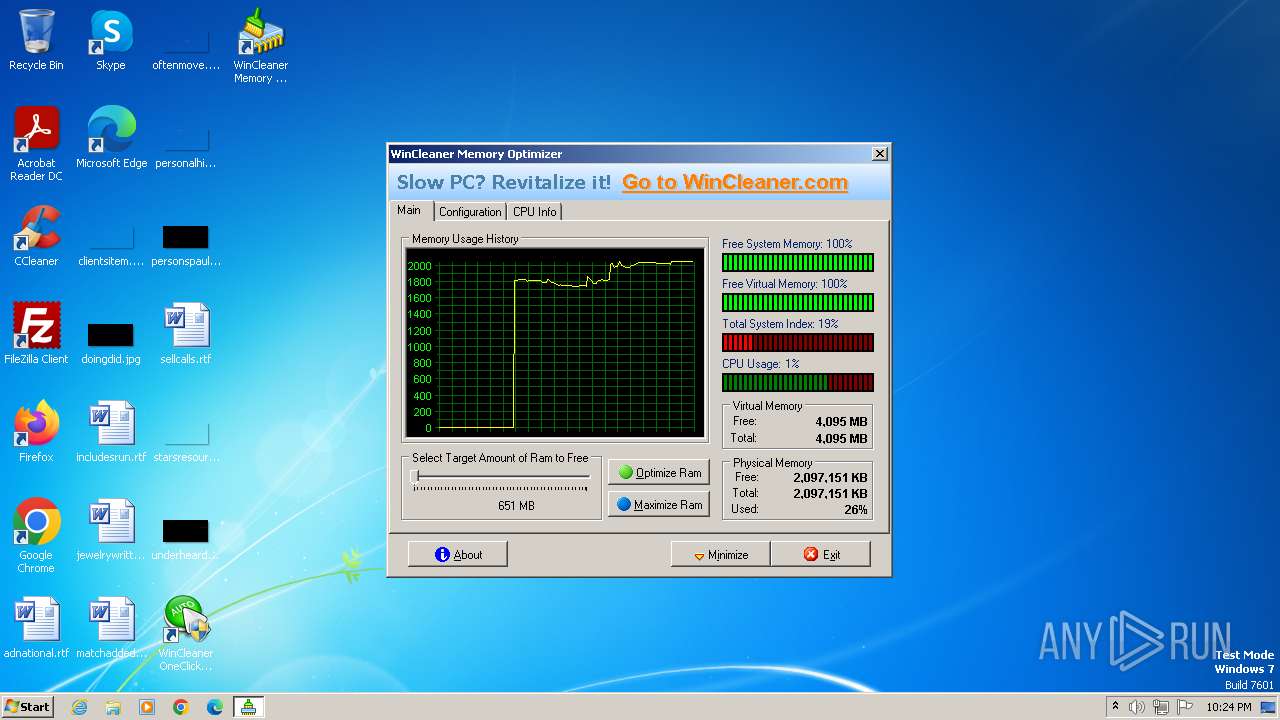Open the Chrome taskbar icon
Screen dimensions: 1280x720
181,707
